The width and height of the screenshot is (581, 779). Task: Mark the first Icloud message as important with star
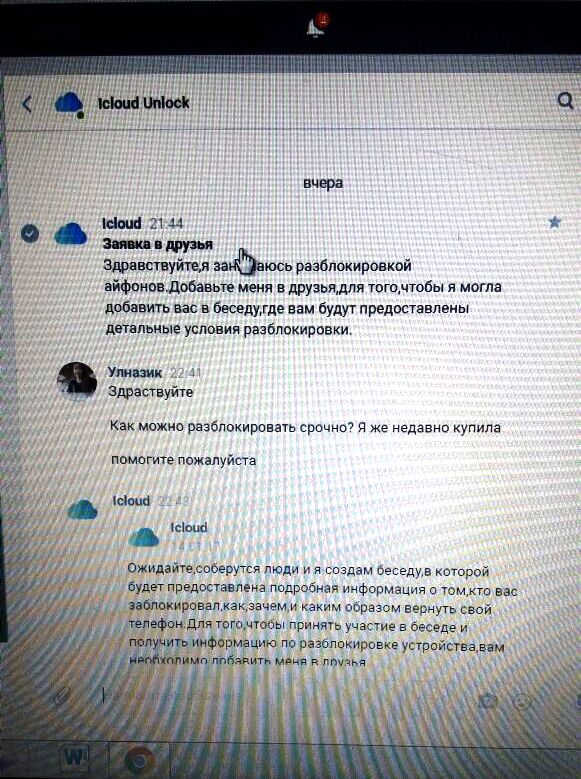click(x=554, y=222)
